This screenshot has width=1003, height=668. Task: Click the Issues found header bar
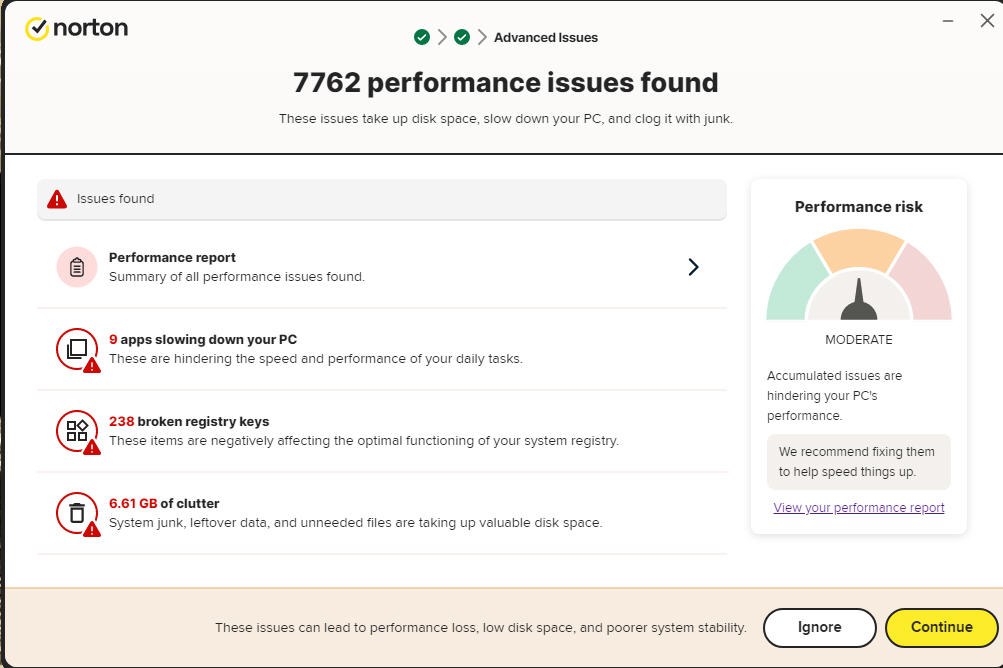pos(382,199)
